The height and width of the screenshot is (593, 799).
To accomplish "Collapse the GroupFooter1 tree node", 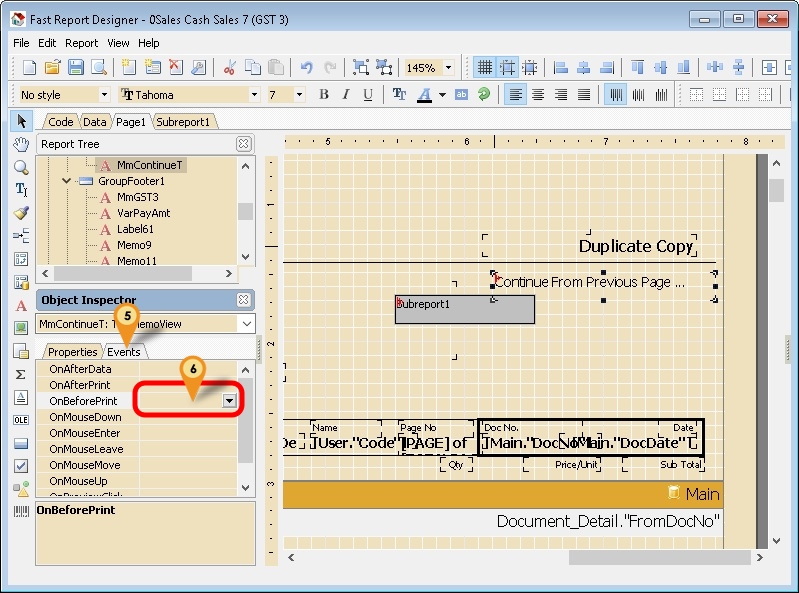I will coord(67,181).
